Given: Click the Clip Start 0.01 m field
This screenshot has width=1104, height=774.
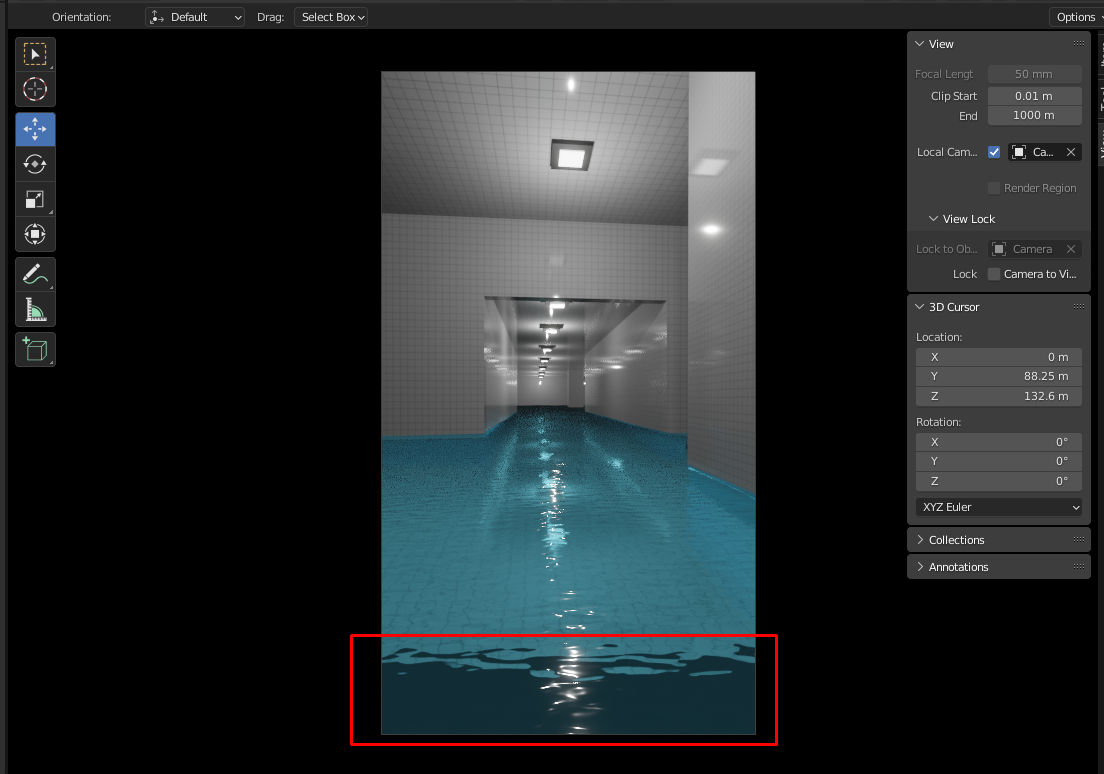Looking at the screenshot, I should tap(1034, 96).
